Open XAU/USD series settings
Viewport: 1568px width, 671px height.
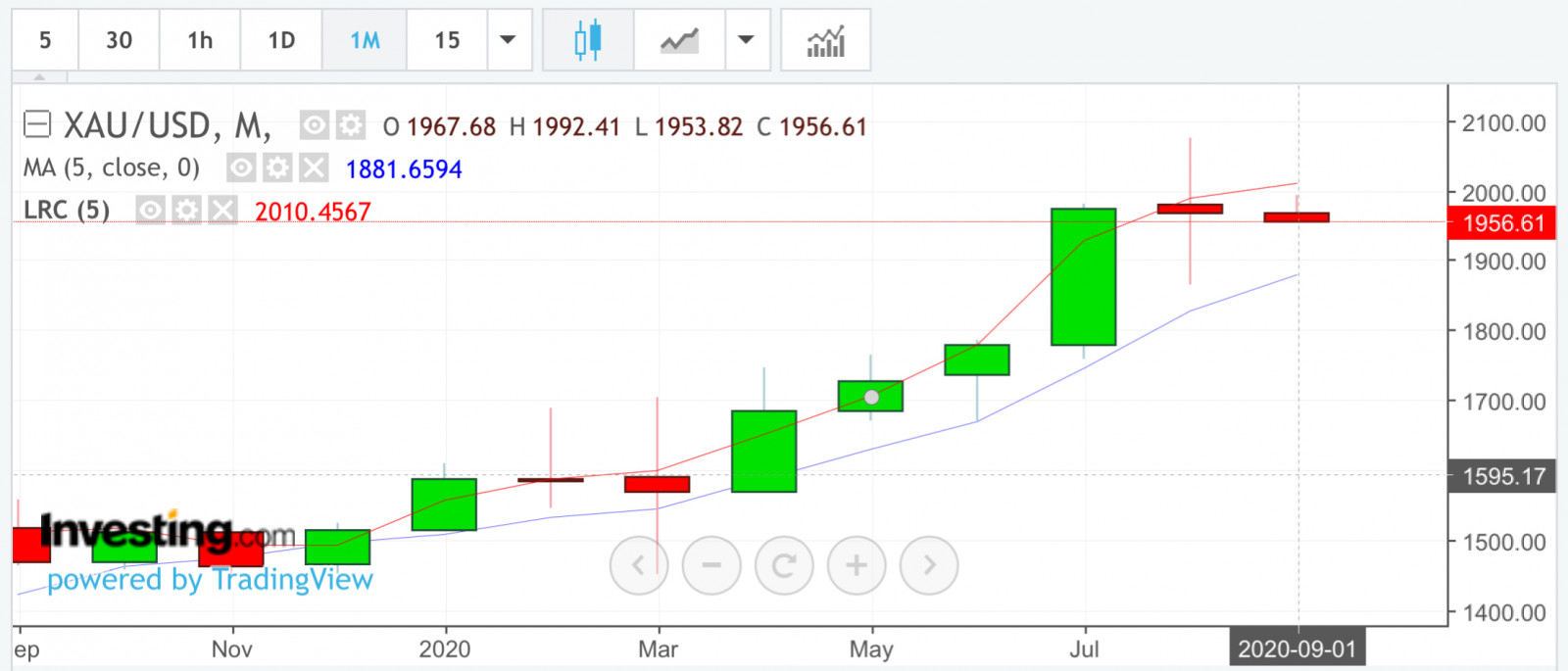pyautogui.click(x=351, y=125)
